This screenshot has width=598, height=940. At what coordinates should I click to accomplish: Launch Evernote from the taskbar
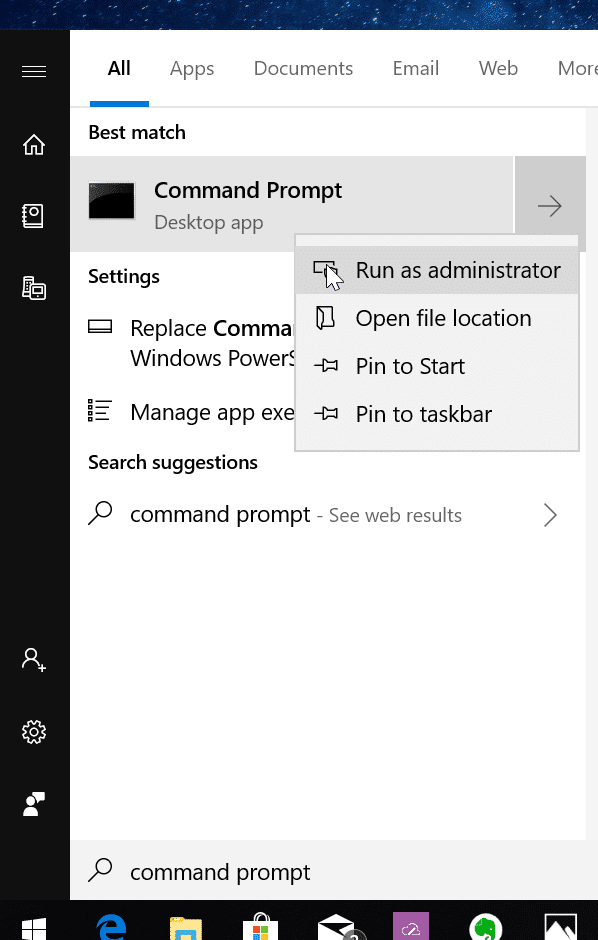coord(485,926)
